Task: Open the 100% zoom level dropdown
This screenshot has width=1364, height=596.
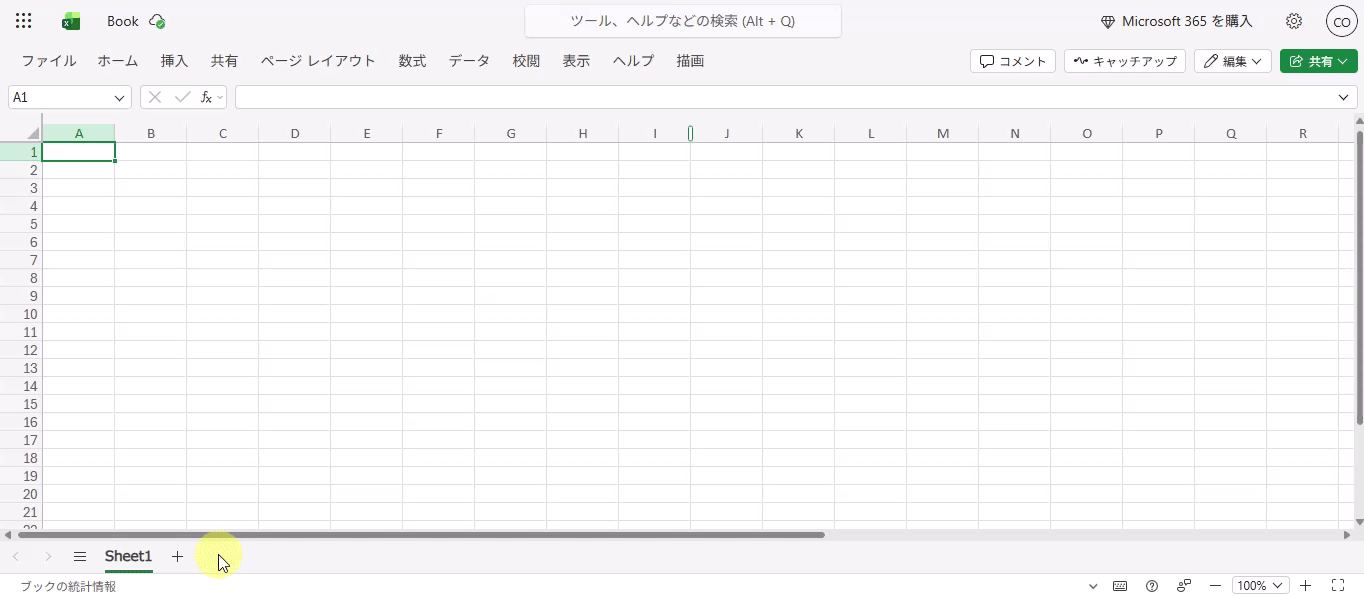Action: pos(1260,586)
